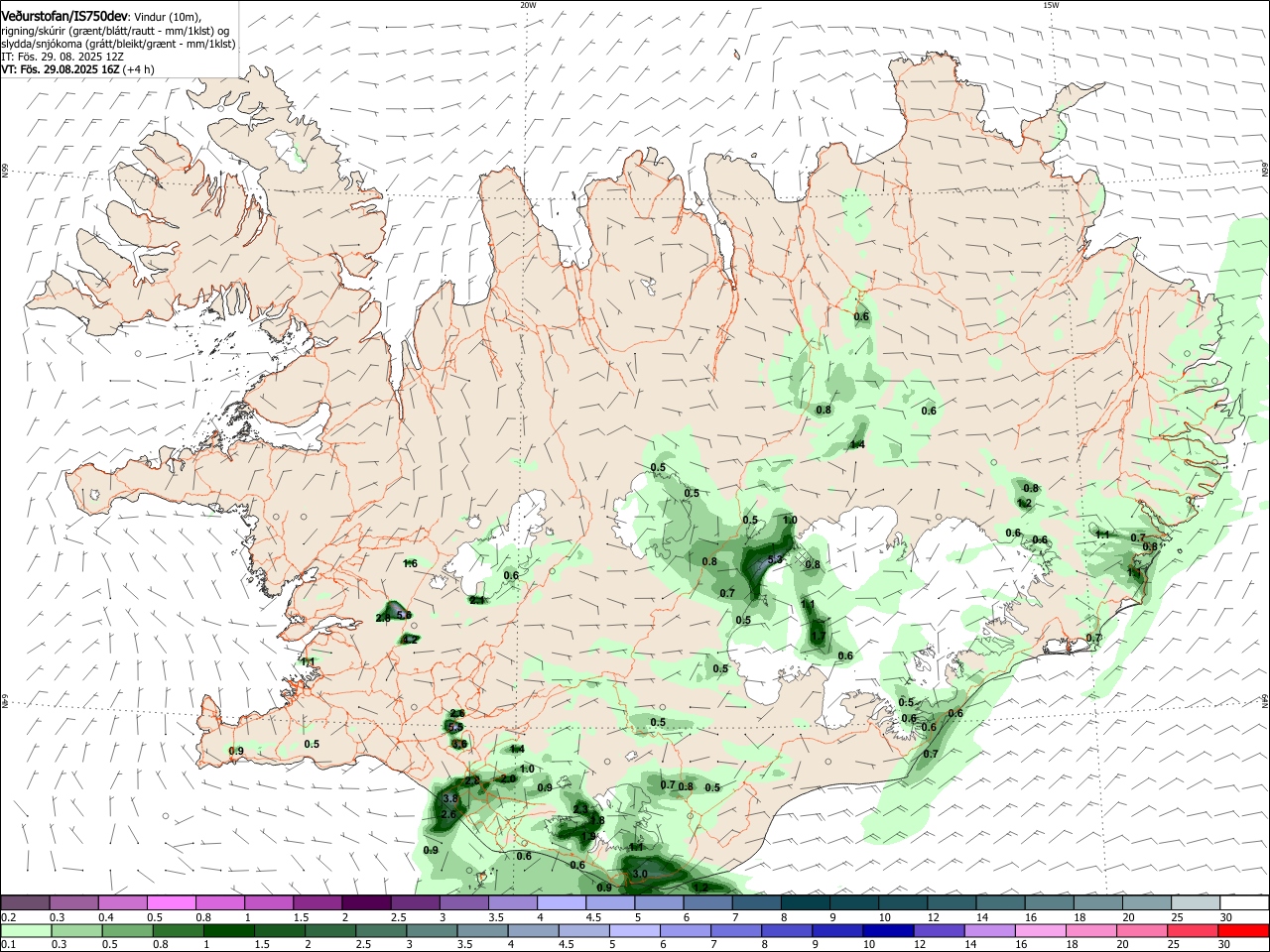Screen dimensions: 1270x952
Task: Click the '(+4 h)' forecast offset text
Action: (x=137, y=69)
